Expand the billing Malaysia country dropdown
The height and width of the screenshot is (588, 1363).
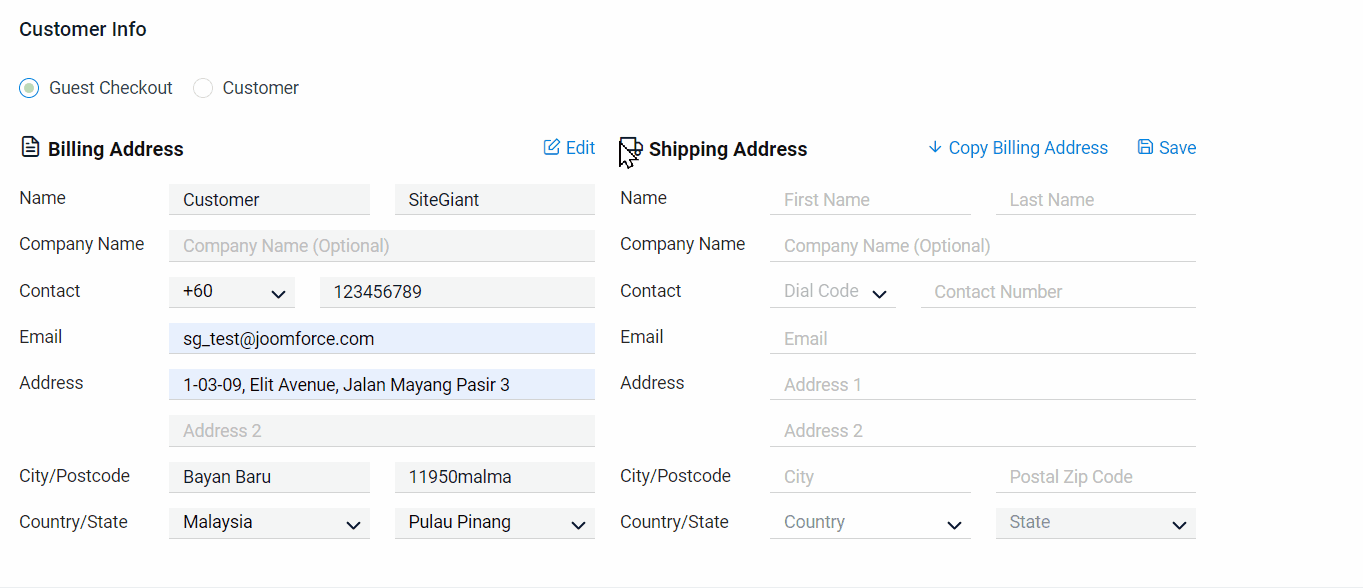pyautogui.click(x=269, y=523)
